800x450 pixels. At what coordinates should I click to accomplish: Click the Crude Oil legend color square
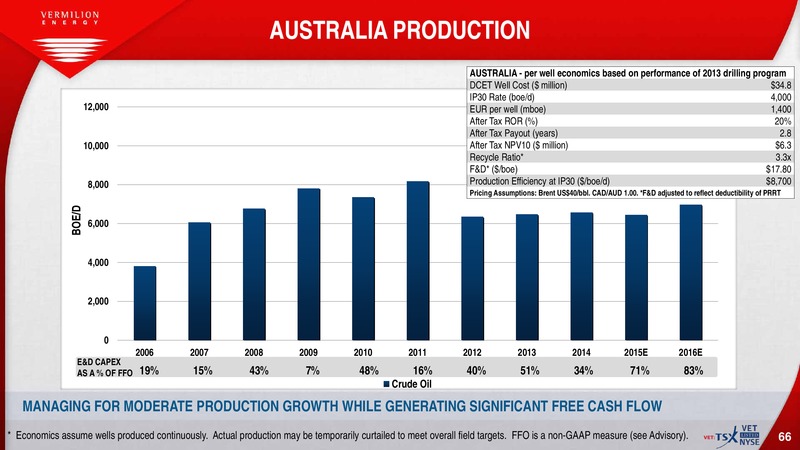(387, 384)
